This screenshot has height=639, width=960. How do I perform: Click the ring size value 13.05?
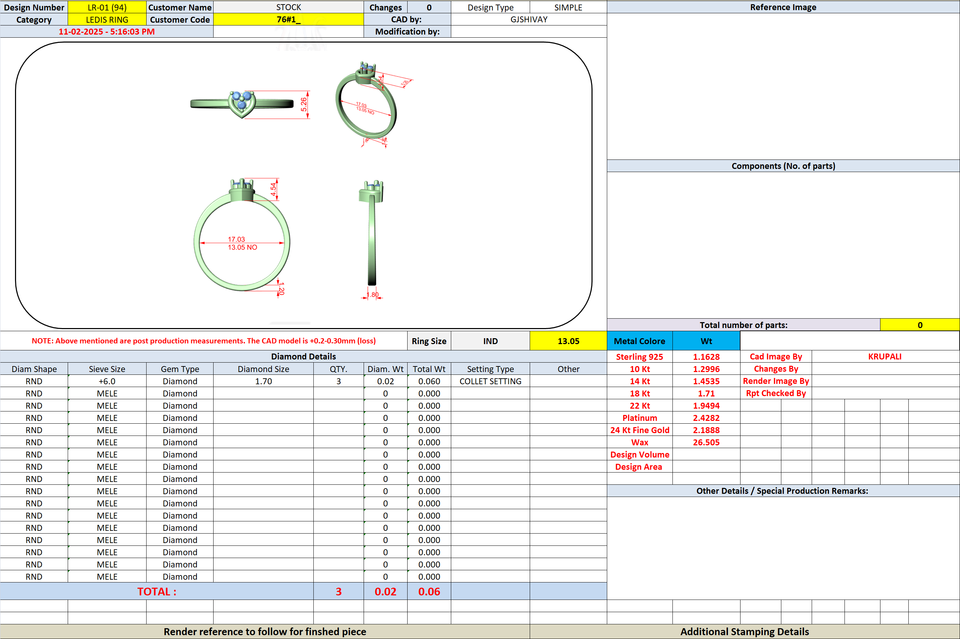[568, 341]
